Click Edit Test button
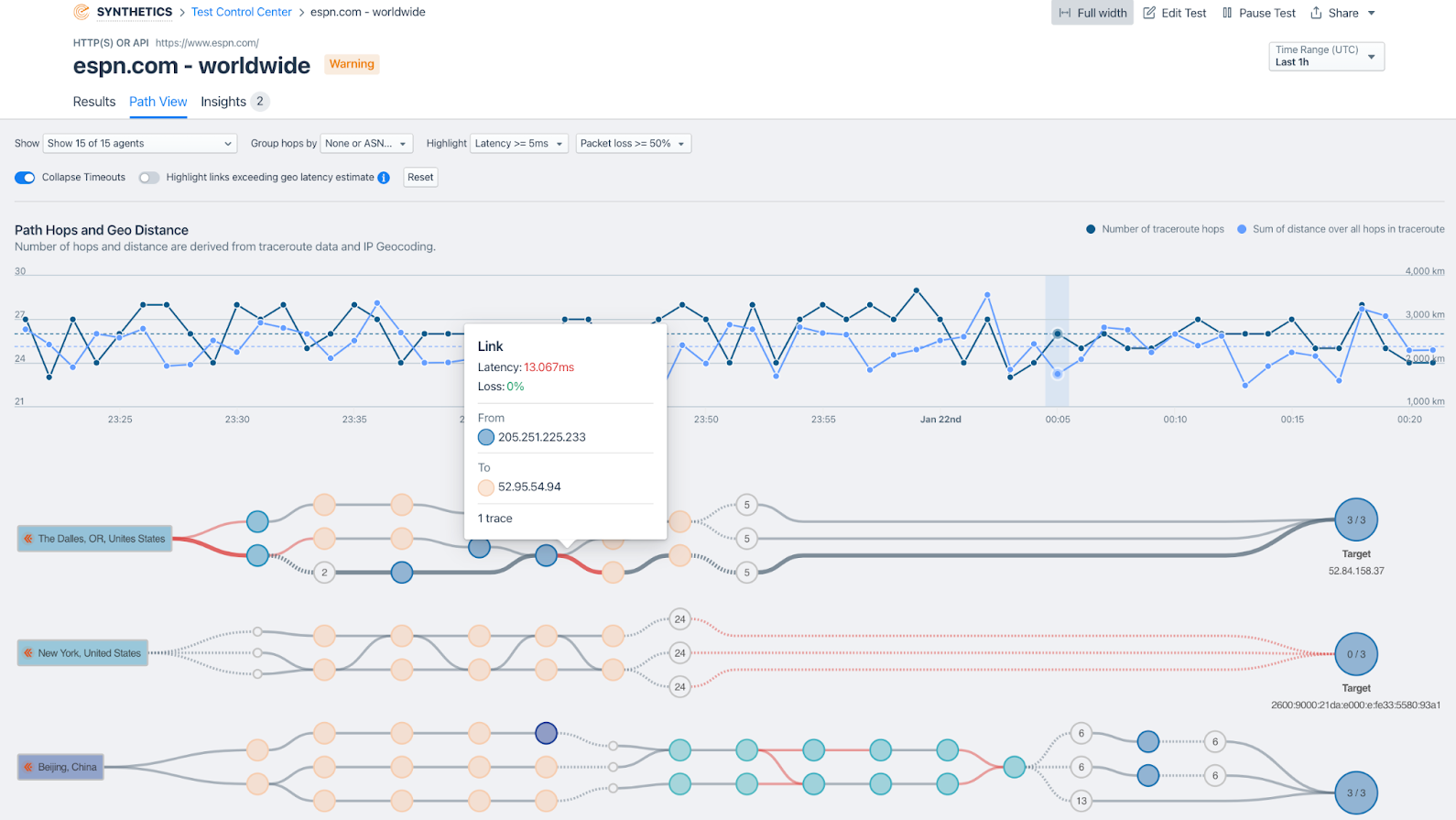Image resolution: width=1456 pixels, height=820 pixels. tap(1175, 13)
